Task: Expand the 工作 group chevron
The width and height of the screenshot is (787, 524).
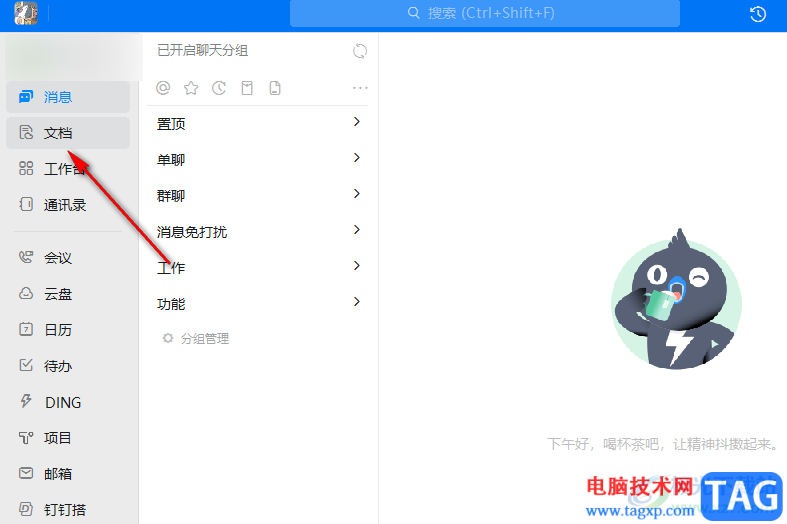Action: pos(357,266)
